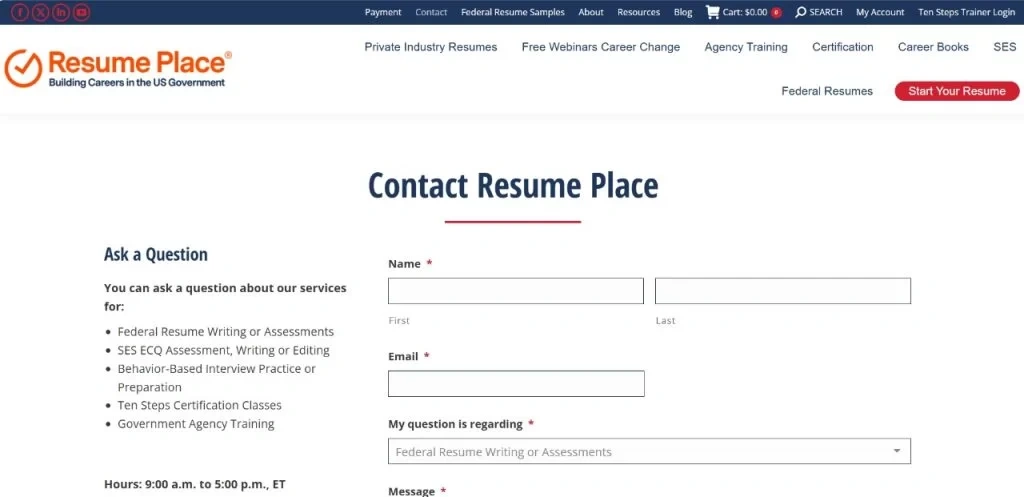This screenshot has height=497, width=1024.
Task: Open 'My question is regarding' dropdown
Action: (649, 451)
